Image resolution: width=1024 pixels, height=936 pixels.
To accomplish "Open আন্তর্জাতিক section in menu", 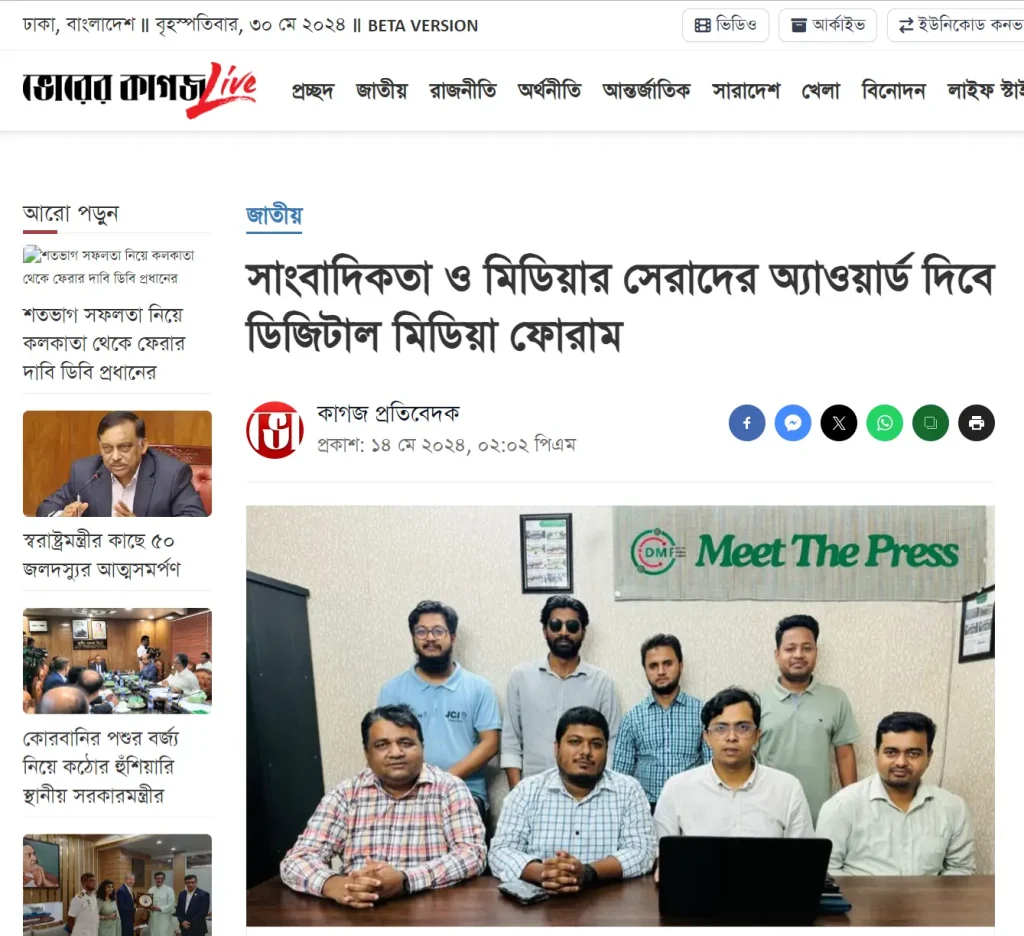I will (647, 90).
